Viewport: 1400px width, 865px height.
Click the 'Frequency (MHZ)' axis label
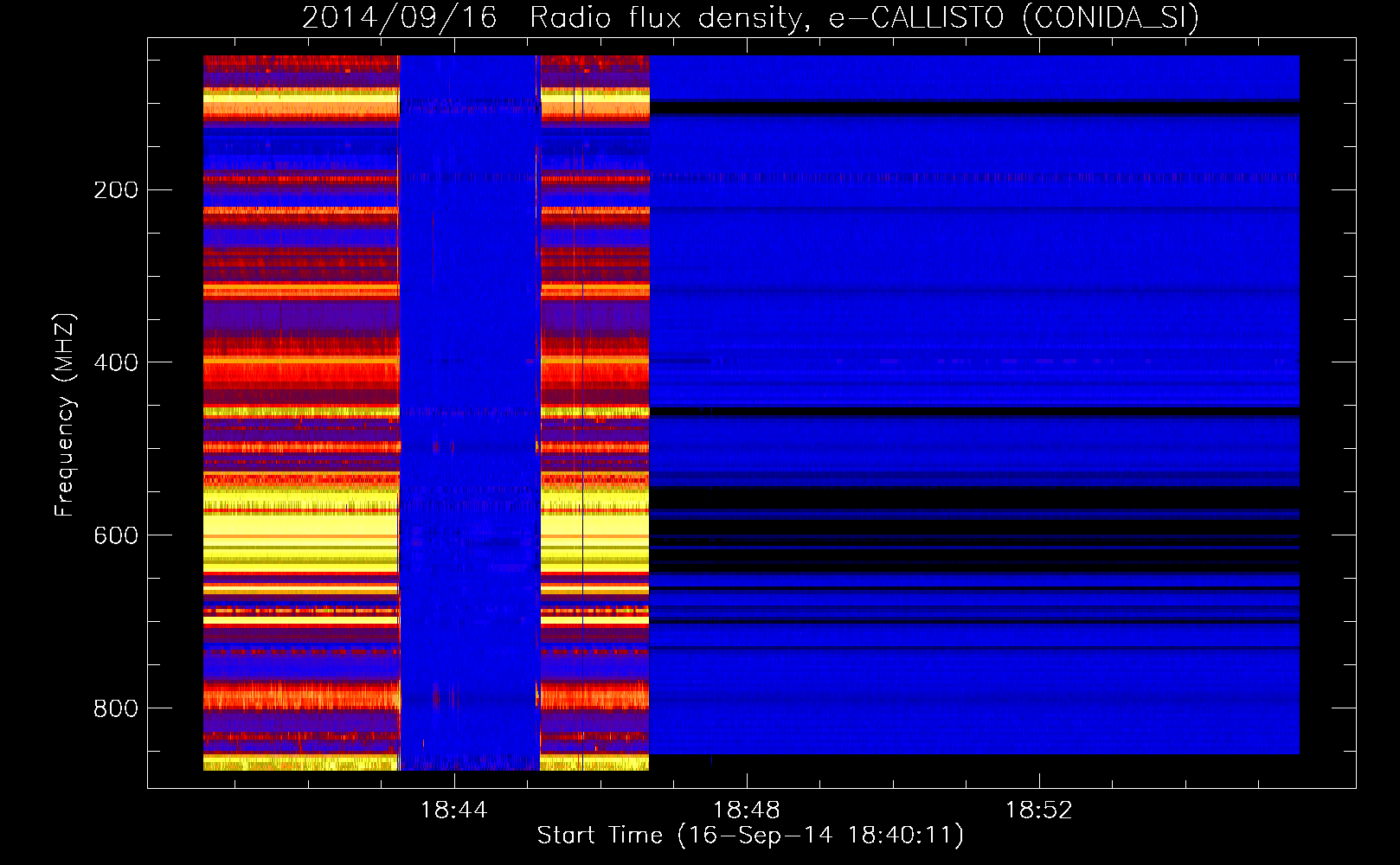[x=65, y=415]
